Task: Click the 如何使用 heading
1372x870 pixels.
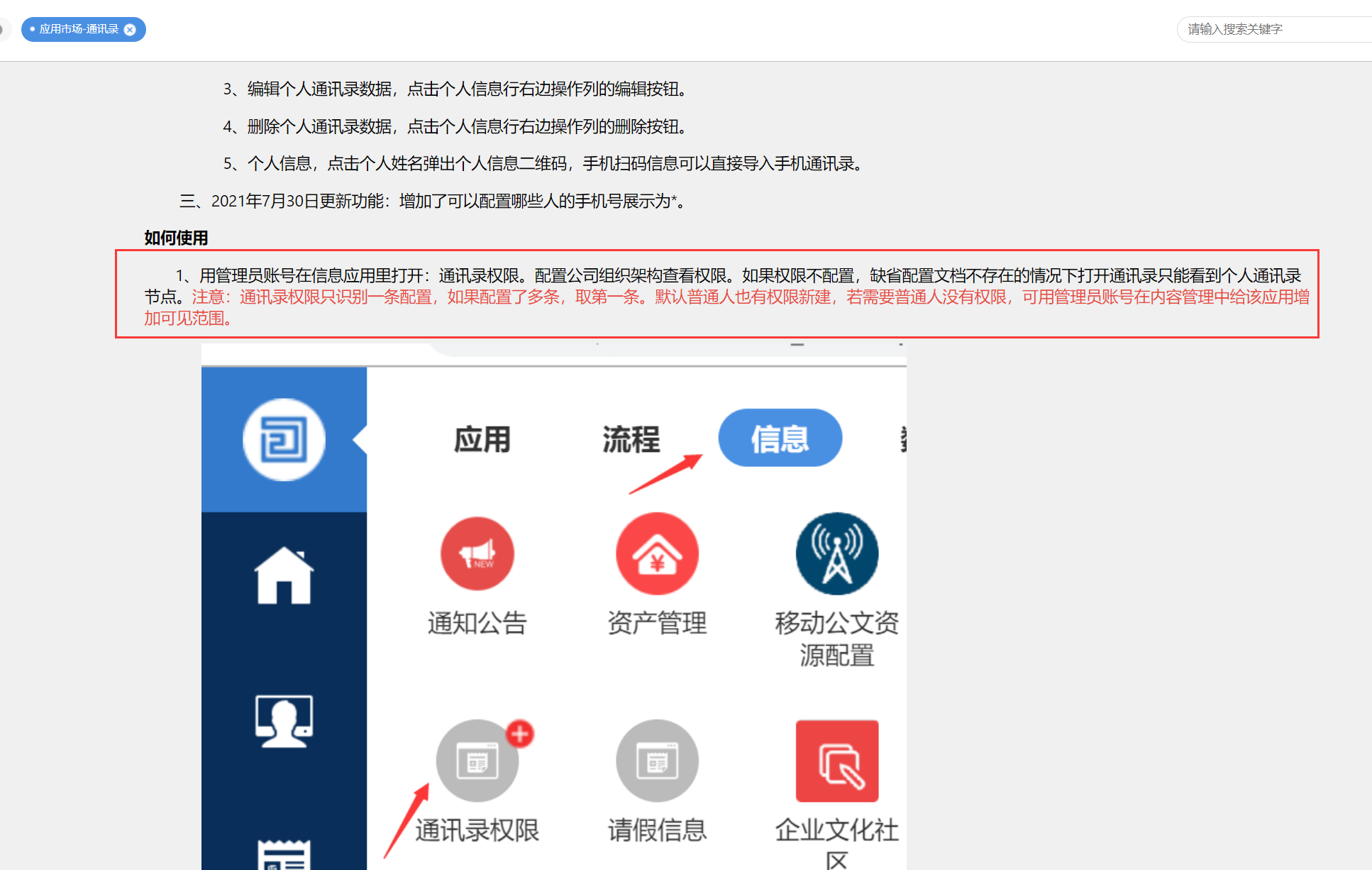Action: (176, 238)
